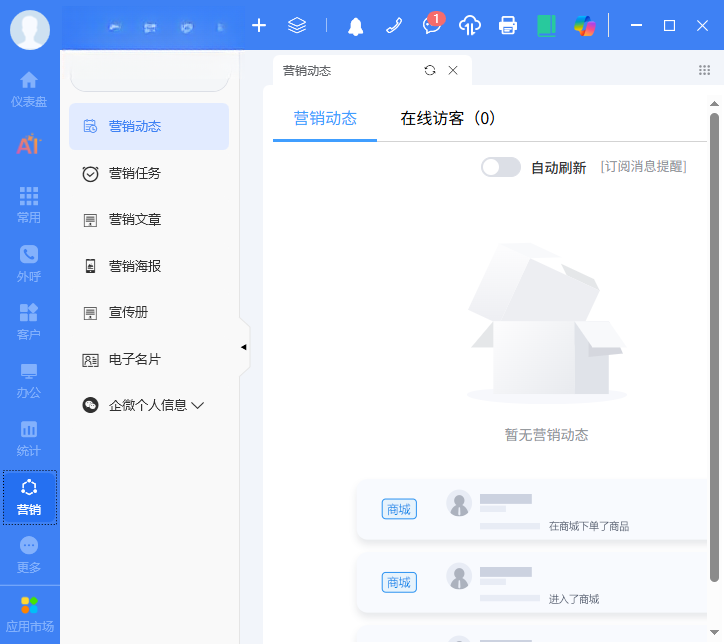The height and width of the screenshot is (644, 724).
Task: Open the 更多 more section
Action: click(29, 555)
